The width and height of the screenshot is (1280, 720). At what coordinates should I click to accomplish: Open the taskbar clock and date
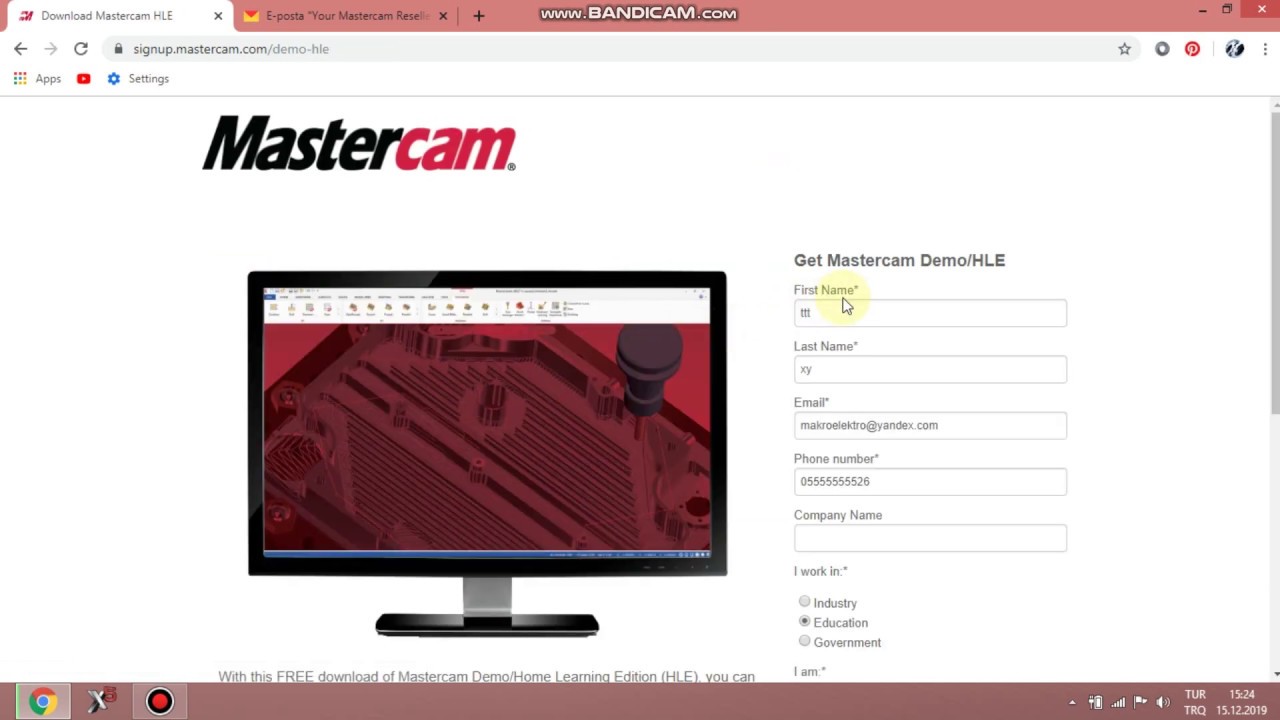tap(1241, 702)
